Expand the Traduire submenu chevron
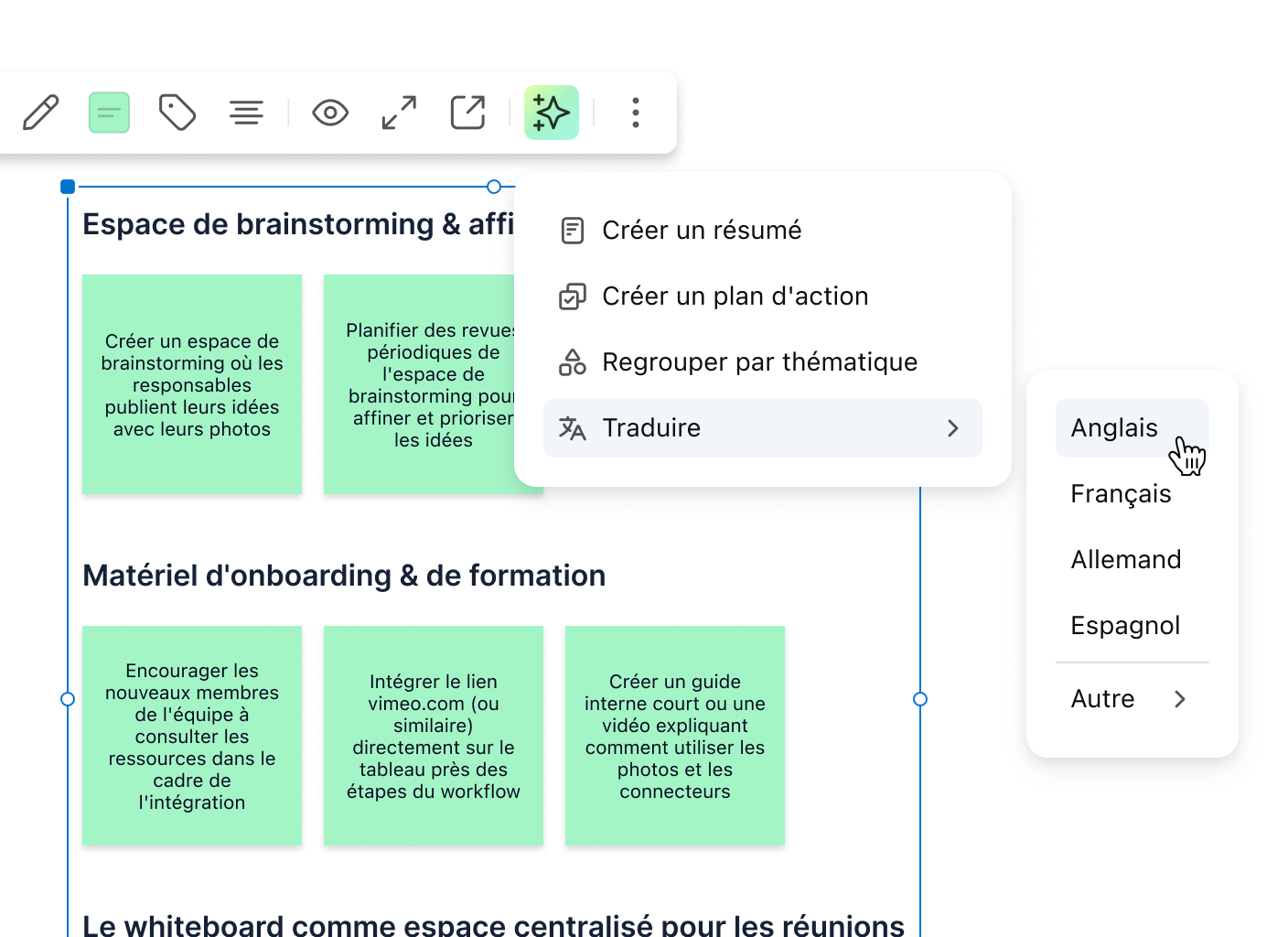The image size is (1288, 937). tap(953, 428)
